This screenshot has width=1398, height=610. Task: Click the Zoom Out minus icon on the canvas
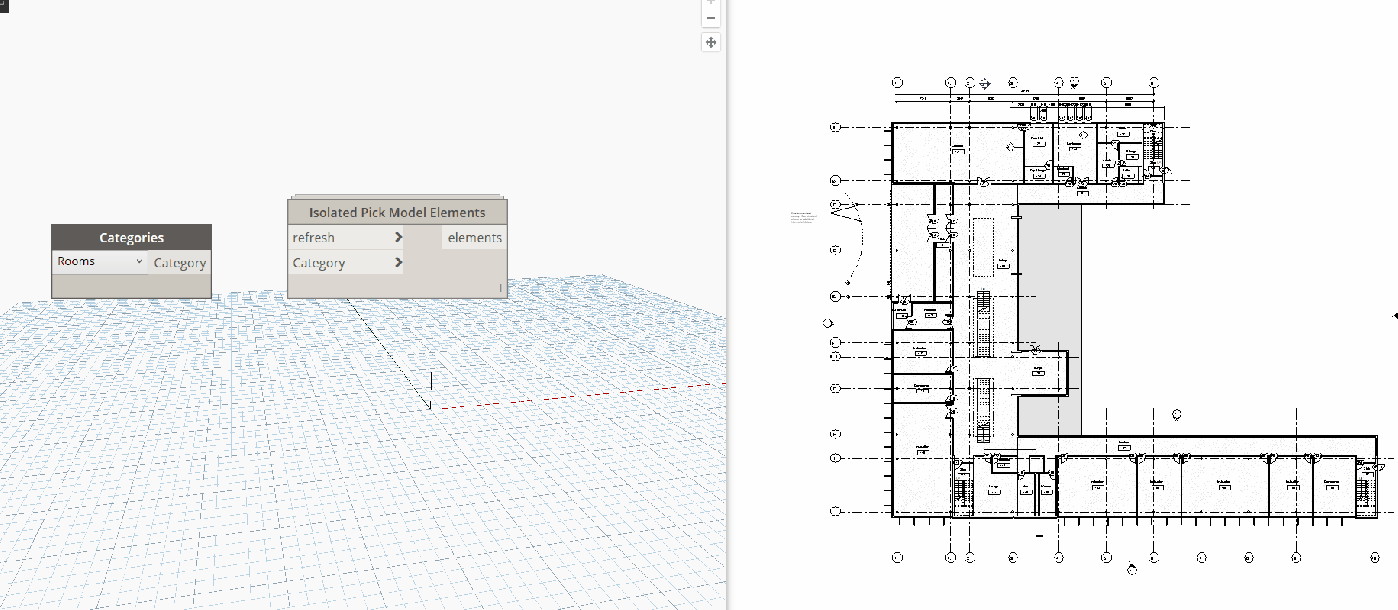click(x=710, y=17)
